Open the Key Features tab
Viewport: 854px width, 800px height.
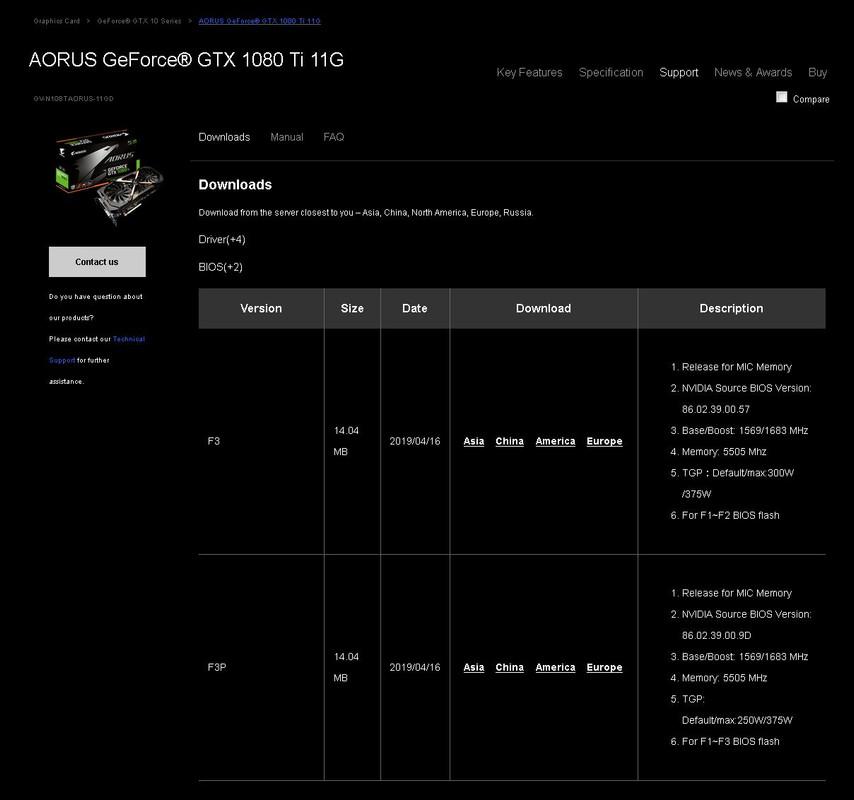click(x=529, y=72)
